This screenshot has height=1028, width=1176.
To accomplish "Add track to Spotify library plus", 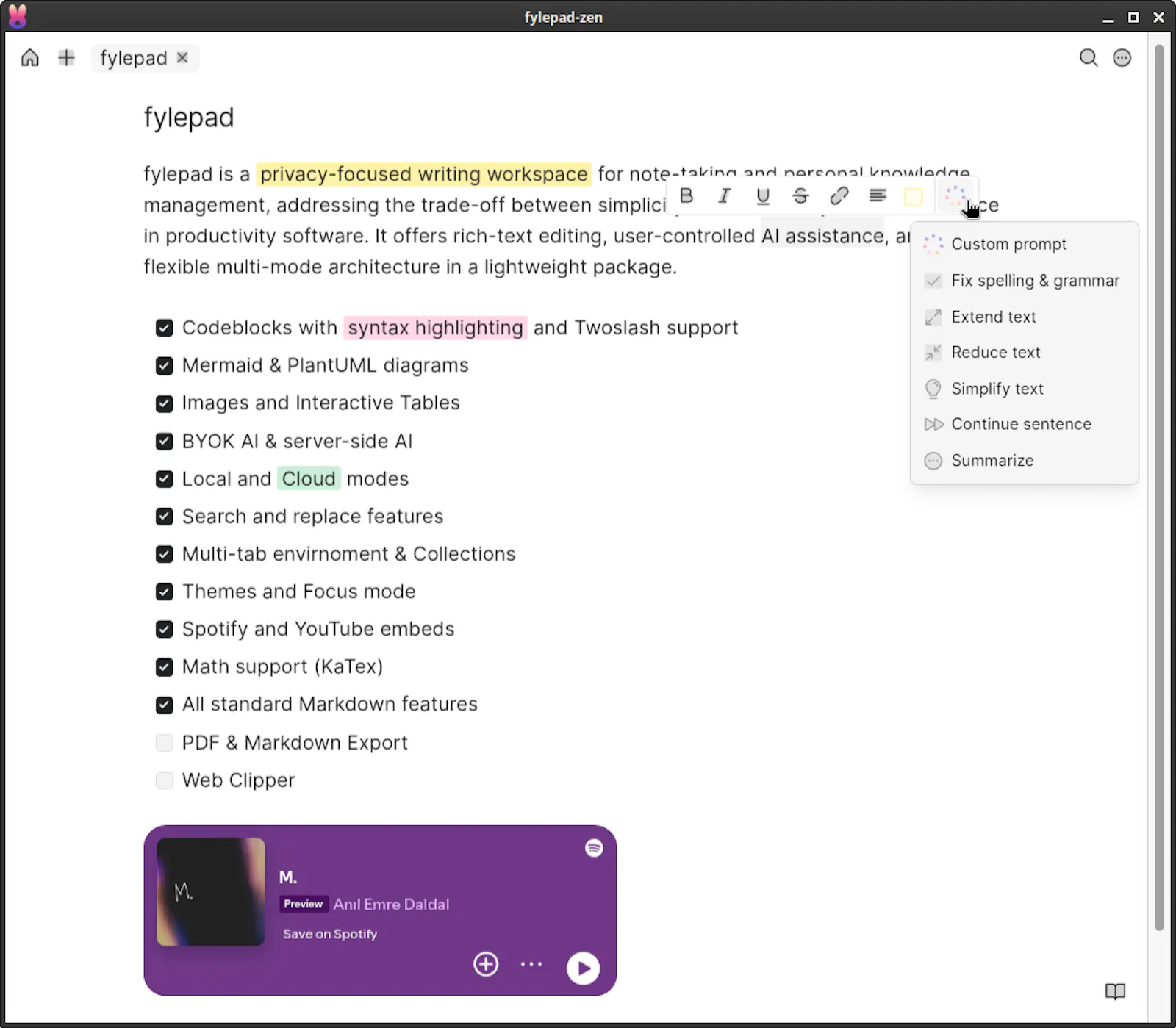I will (486, 964).
